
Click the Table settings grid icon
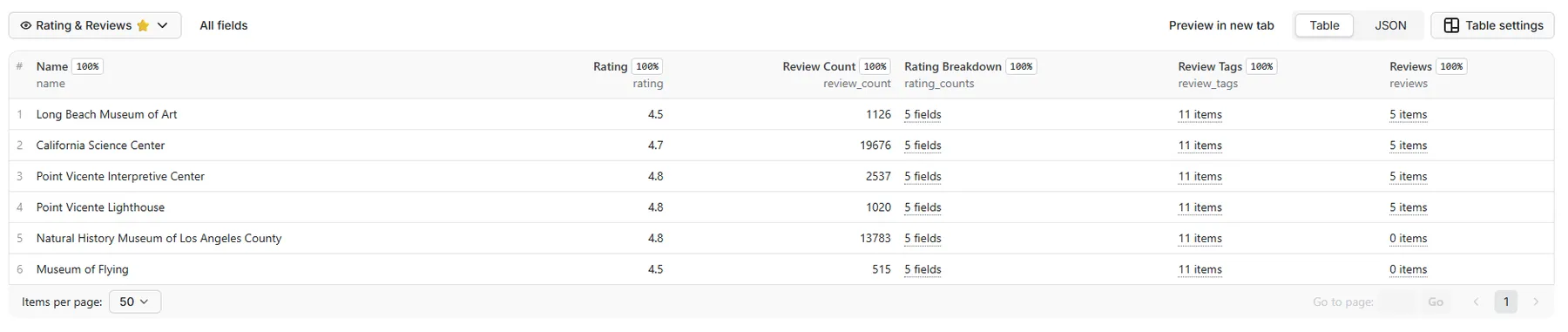(x=1451, y=25)
